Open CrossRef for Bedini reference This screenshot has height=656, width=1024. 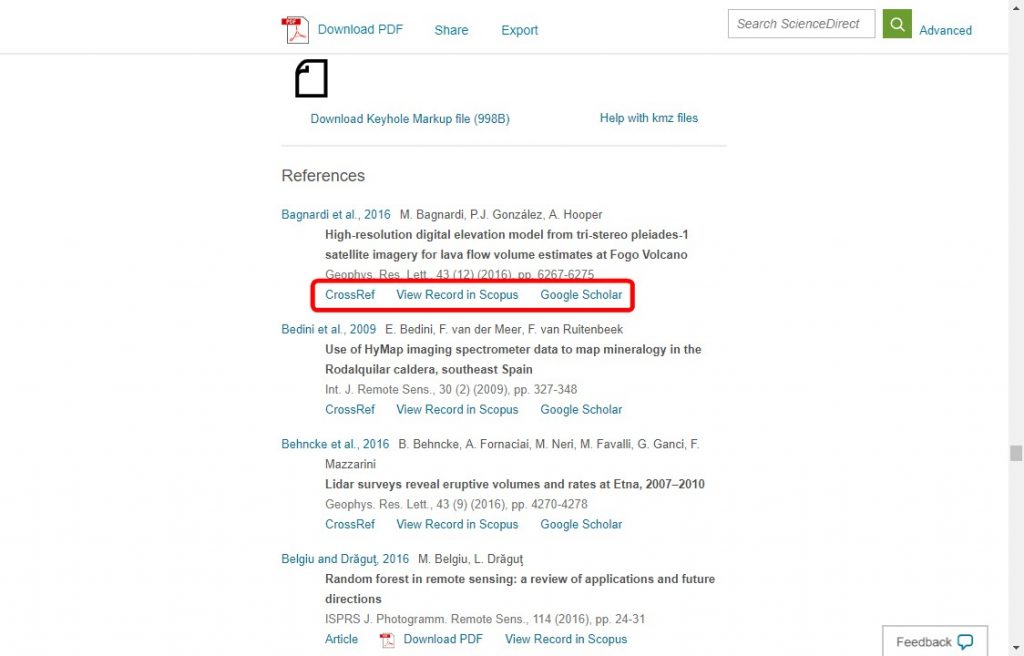[350, 410]
